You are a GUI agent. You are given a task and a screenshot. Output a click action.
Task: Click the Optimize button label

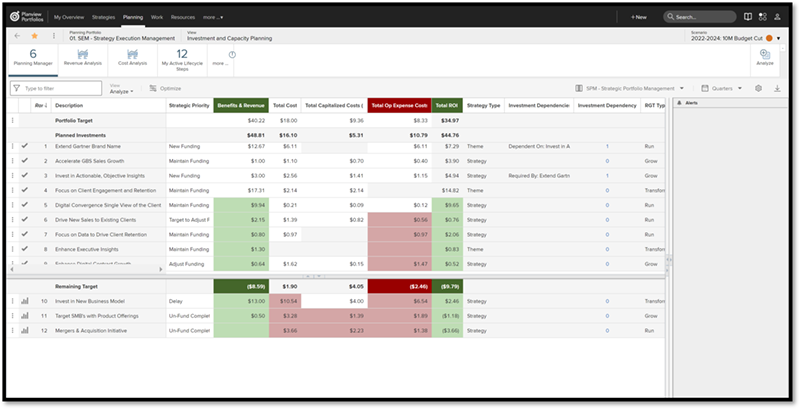coord(170,89)
